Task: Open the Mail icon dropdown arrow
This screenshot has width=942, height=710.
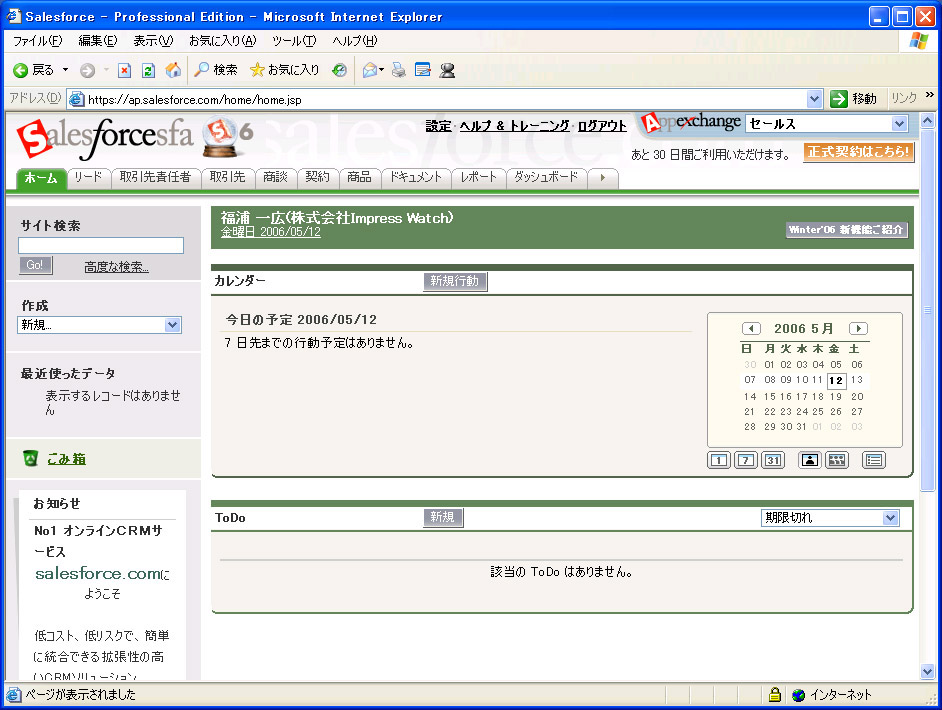Action: (x=381, y=70)
